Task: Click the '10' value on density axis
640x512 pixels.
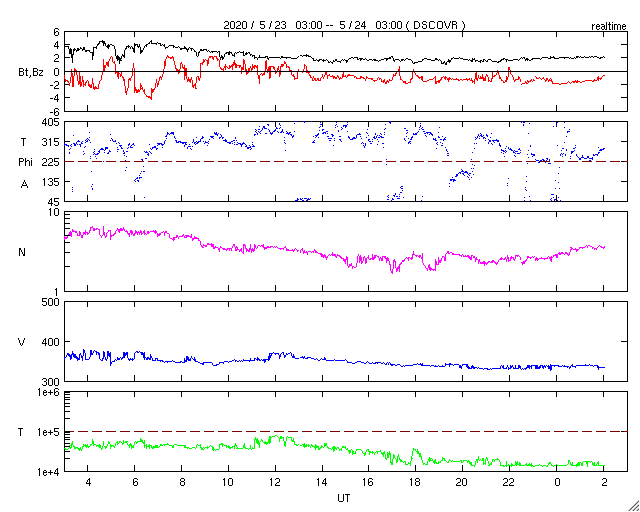Action: point(55,213)
